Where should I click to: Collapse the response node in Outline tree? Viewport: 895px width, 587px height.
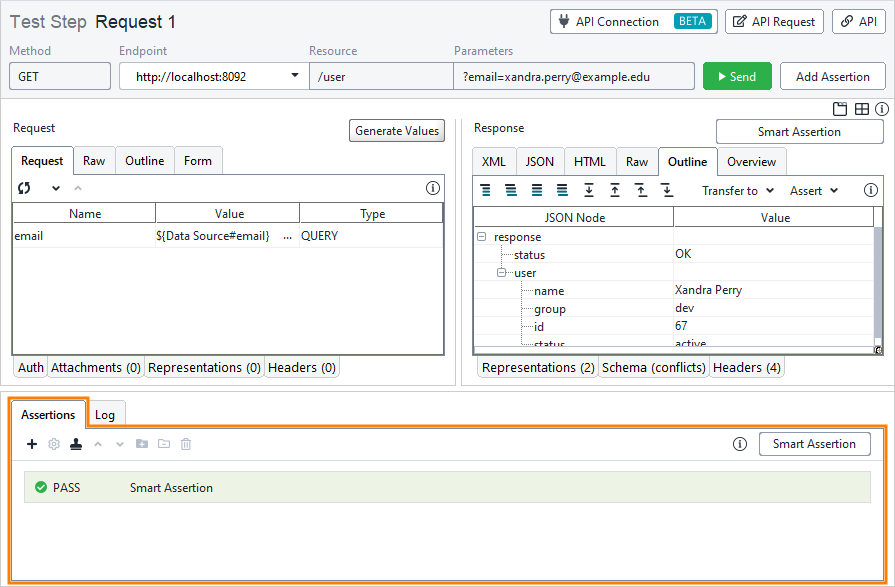481,236
